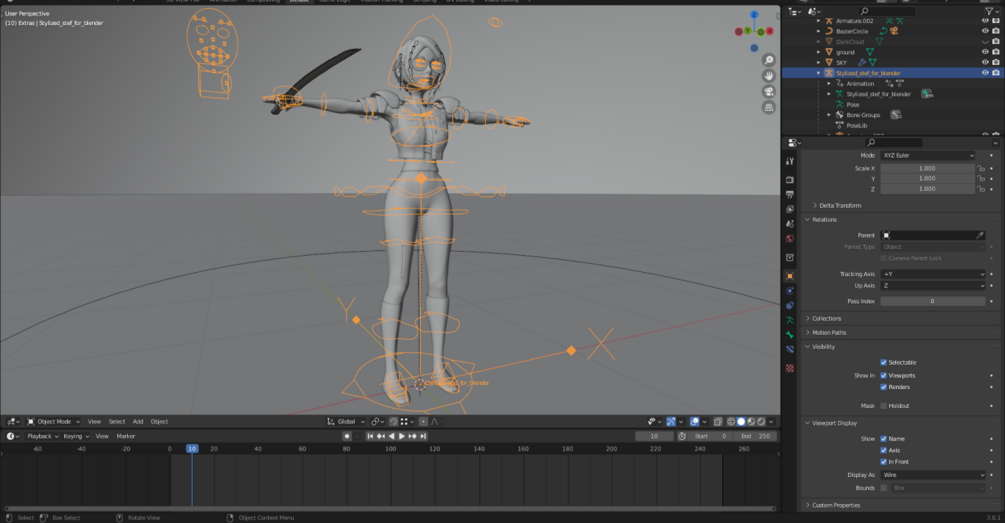This screenshot has width=1005, height=523.
Task: Open the viewport Add menu
Action: tap(138, 422)
